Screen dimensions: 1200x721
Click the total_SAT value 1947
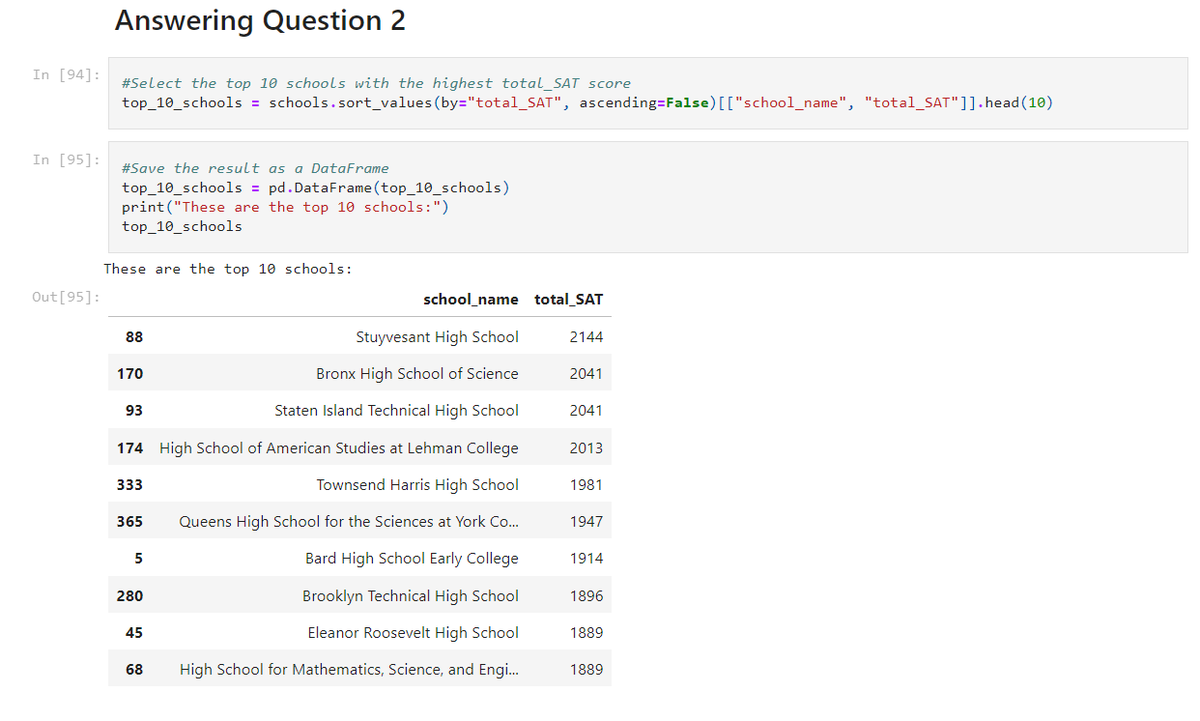586,522
